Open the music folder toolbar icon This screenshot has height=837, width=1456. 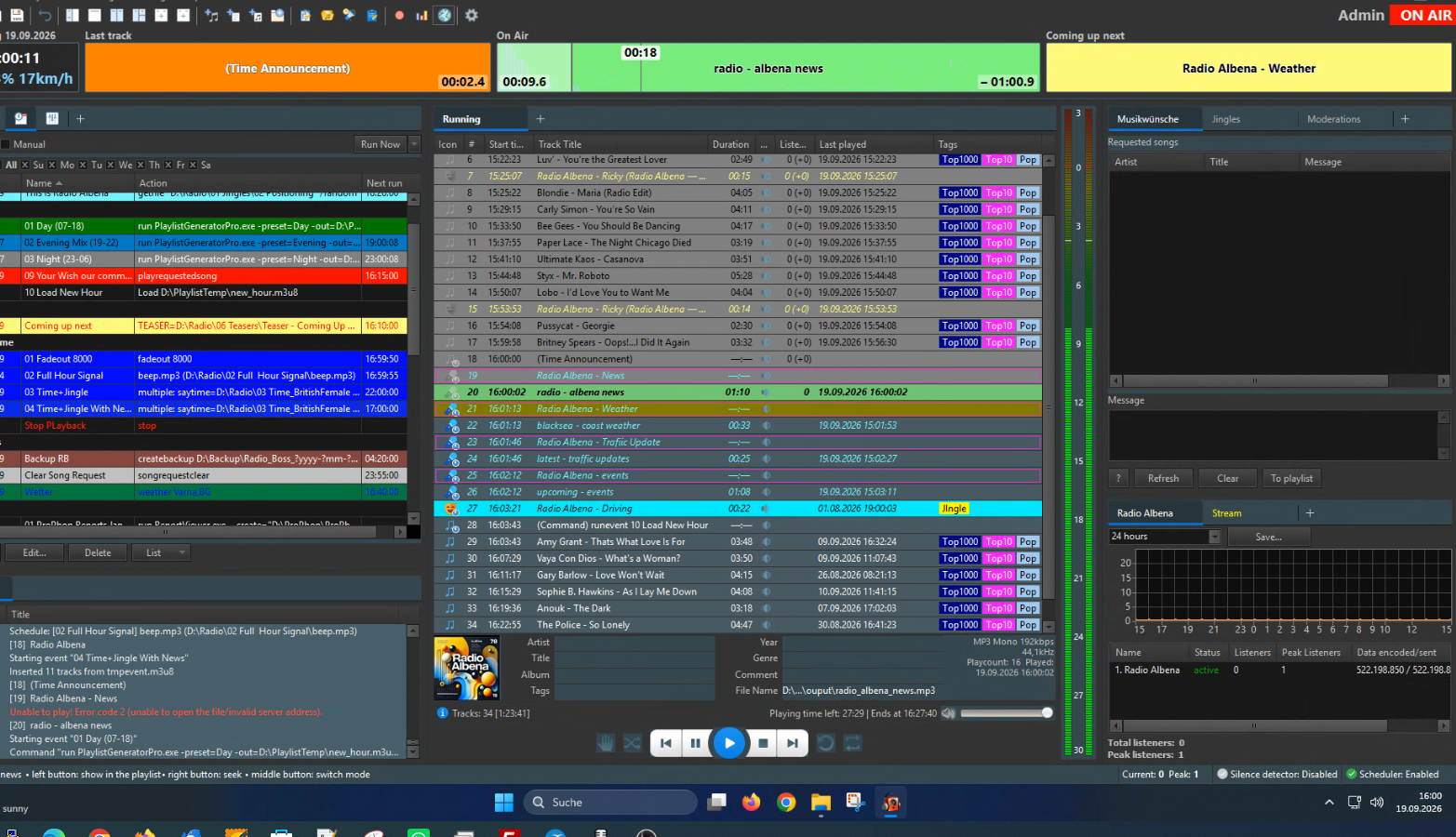point(327,15)
